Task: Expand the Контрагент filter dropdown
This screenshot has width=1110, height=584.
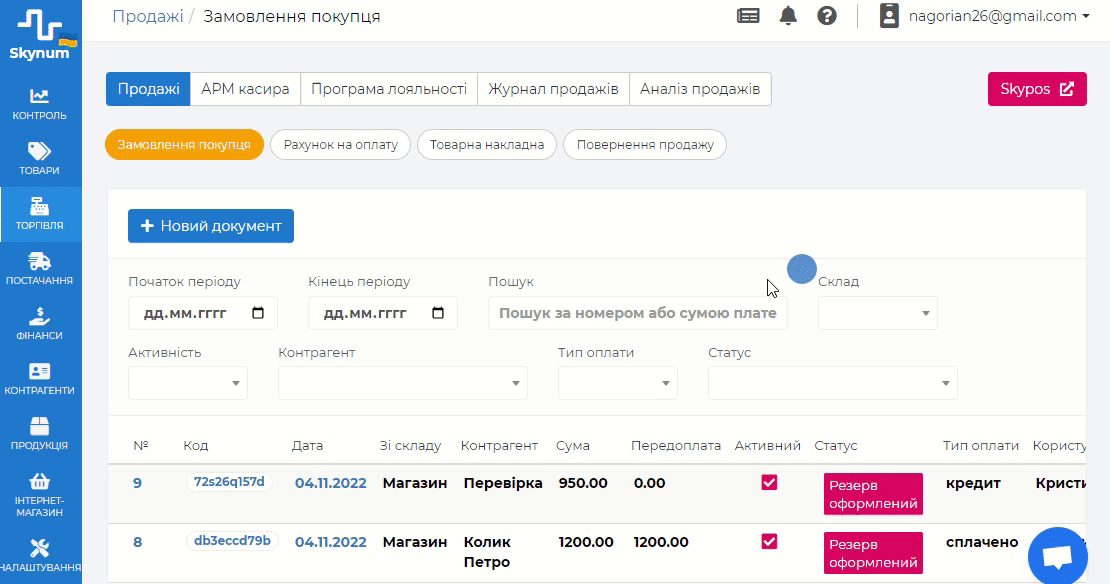Action: coord(402,383)
